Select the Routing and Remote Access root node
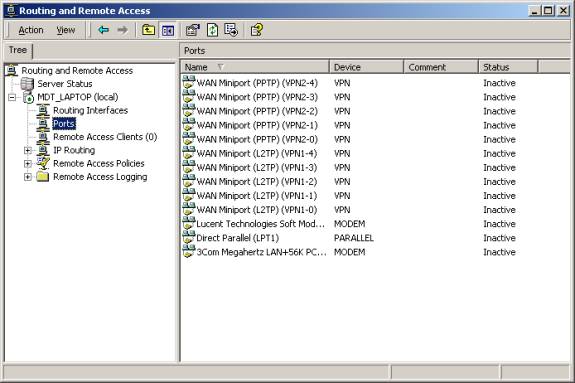Image resolution: width=575 pixels, height=383 pixels. click(77, 70)
